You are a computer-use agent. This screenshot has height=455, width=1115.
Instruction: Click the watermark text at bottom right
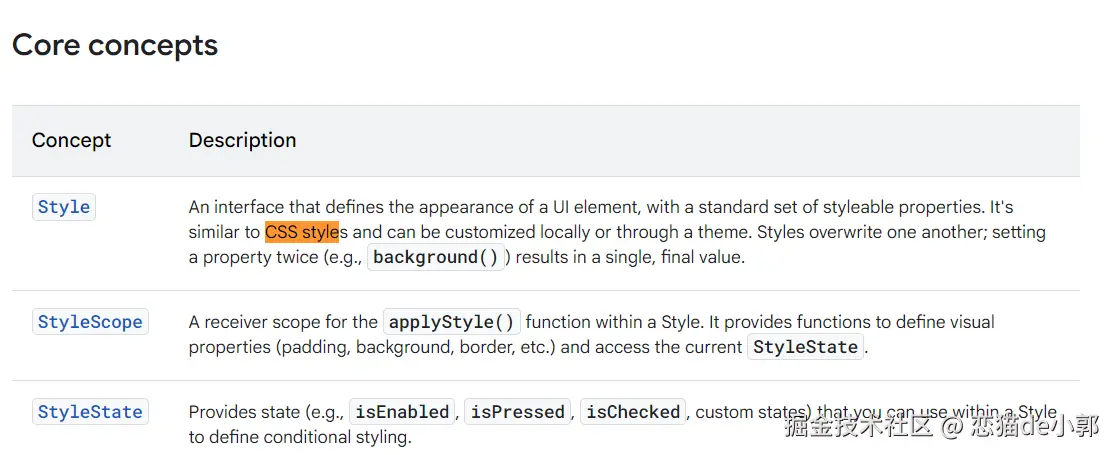940,428
